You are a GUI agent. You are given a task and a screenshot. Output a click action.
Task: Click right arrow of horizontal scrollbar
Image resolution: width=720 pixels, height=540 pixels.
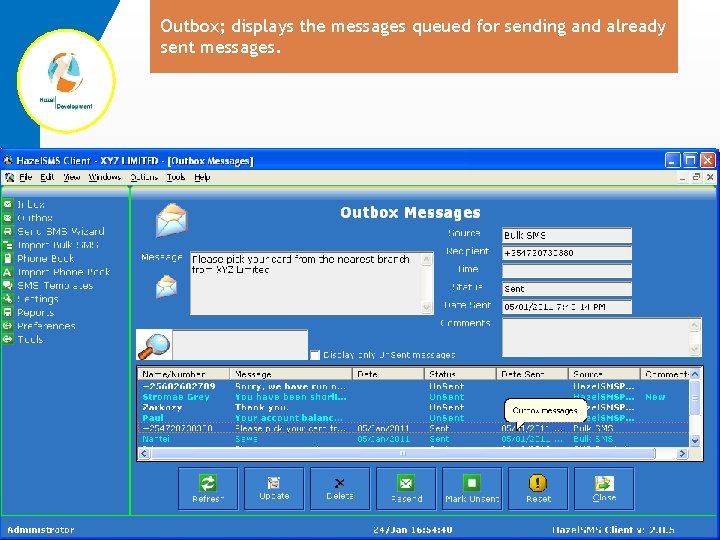pyautogui.click(x=682, y=454)
